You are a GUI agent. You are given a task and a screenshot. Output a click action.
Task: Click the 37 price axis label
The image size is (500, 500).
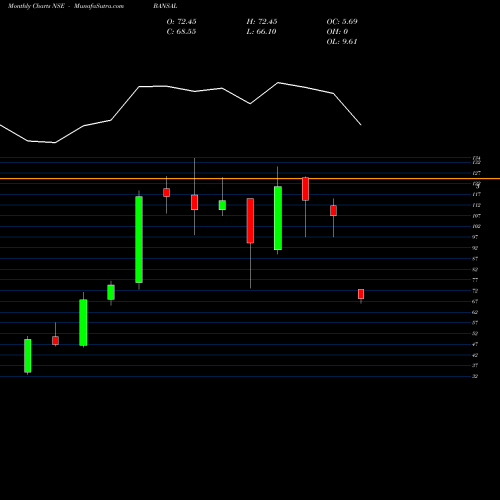pos(475,365)
